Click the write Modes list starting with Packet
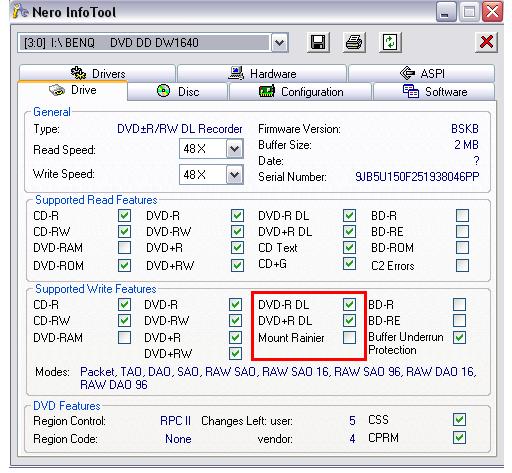Viewport: 512px width, 473px height. (278, 378)
